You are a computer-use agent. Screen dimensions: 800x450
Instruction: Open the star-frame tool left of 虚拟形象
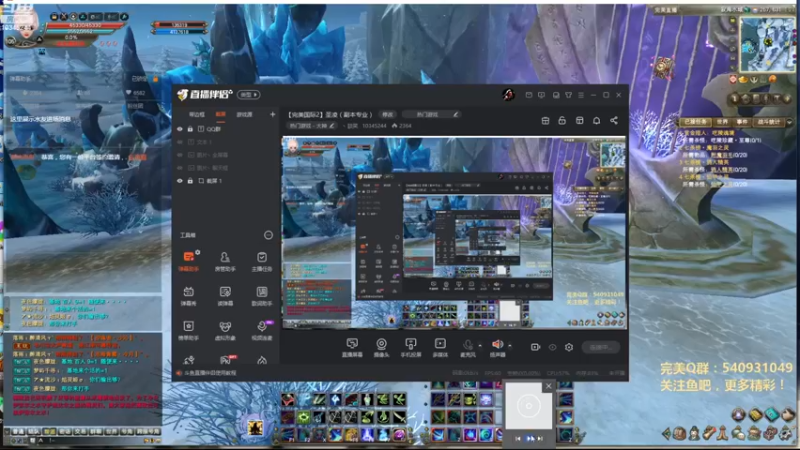pyautogui.click(x=188, y=331)
